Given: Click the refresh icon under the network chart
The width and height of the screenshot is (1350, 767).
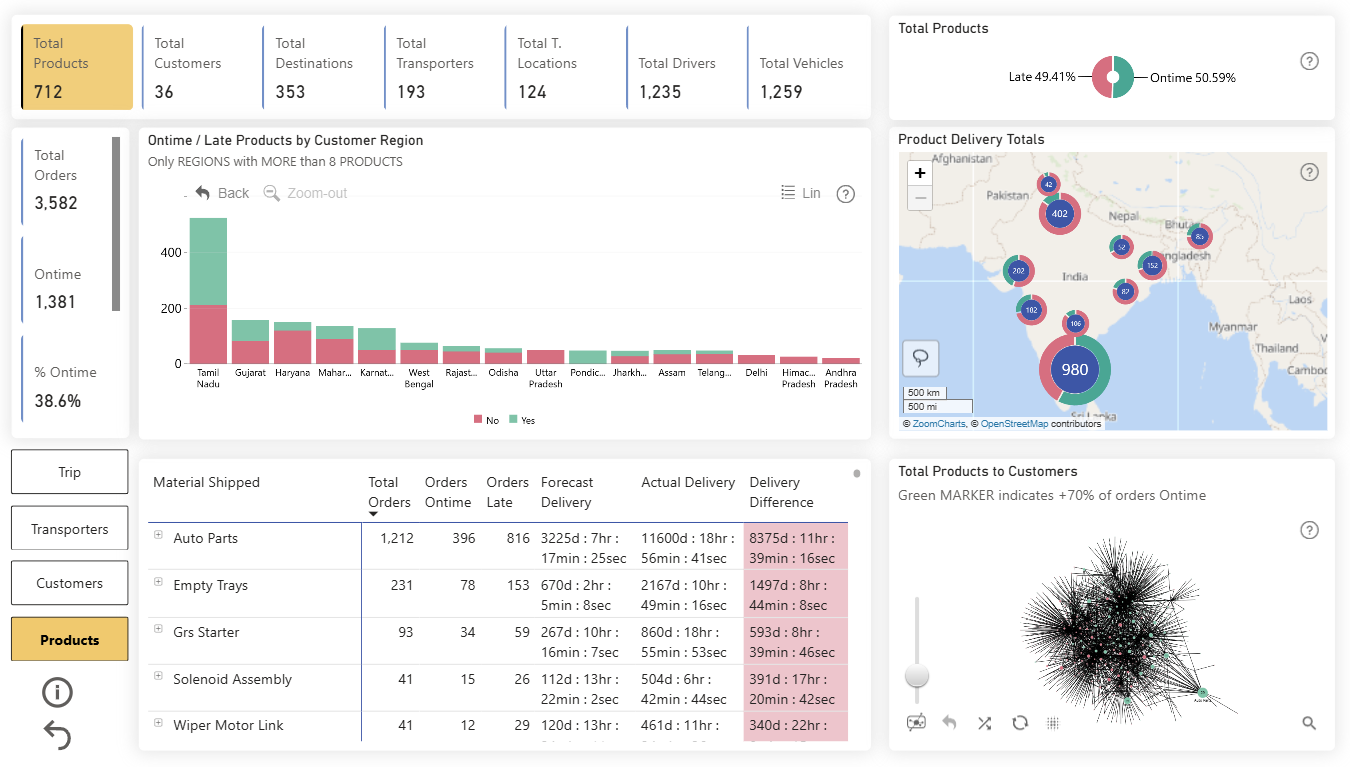Looking at the screenshot, I should (1020, 722).
